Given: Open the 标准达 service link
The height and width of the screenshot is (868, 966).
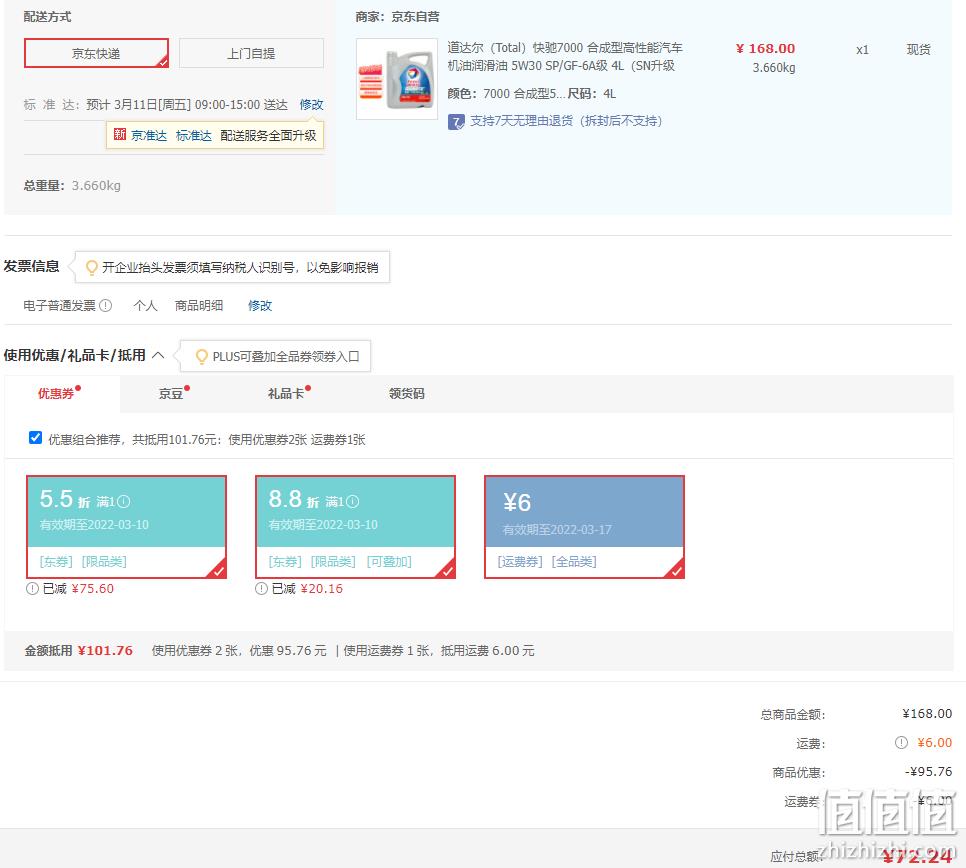Looking at the screenshot, I should (x=193, y=136).
